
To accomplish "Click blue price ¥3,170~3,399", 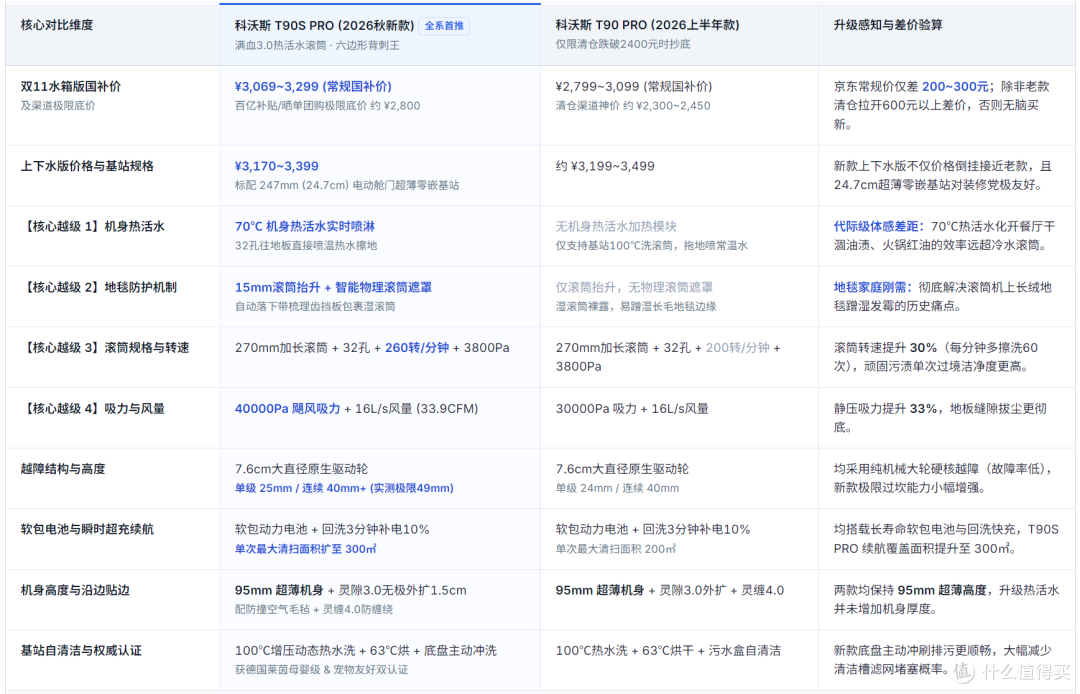I will click(277, 167).
